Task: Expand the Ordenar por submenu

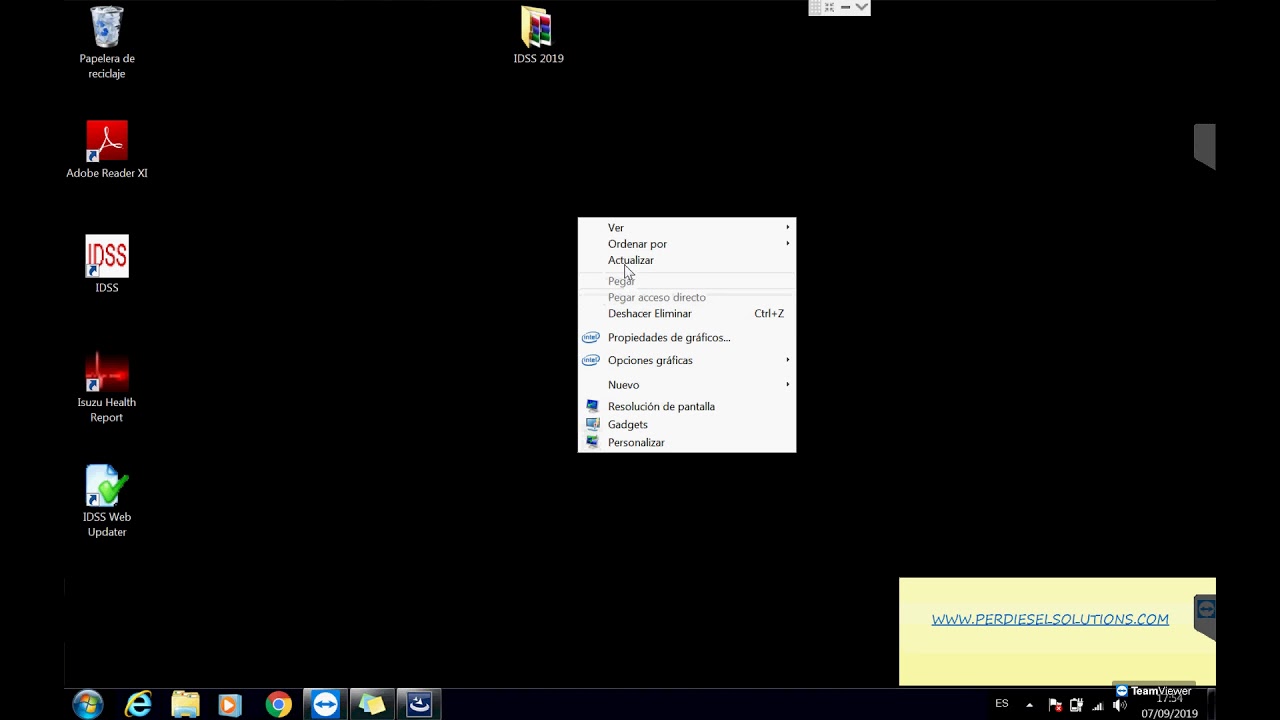Action: 687,244
